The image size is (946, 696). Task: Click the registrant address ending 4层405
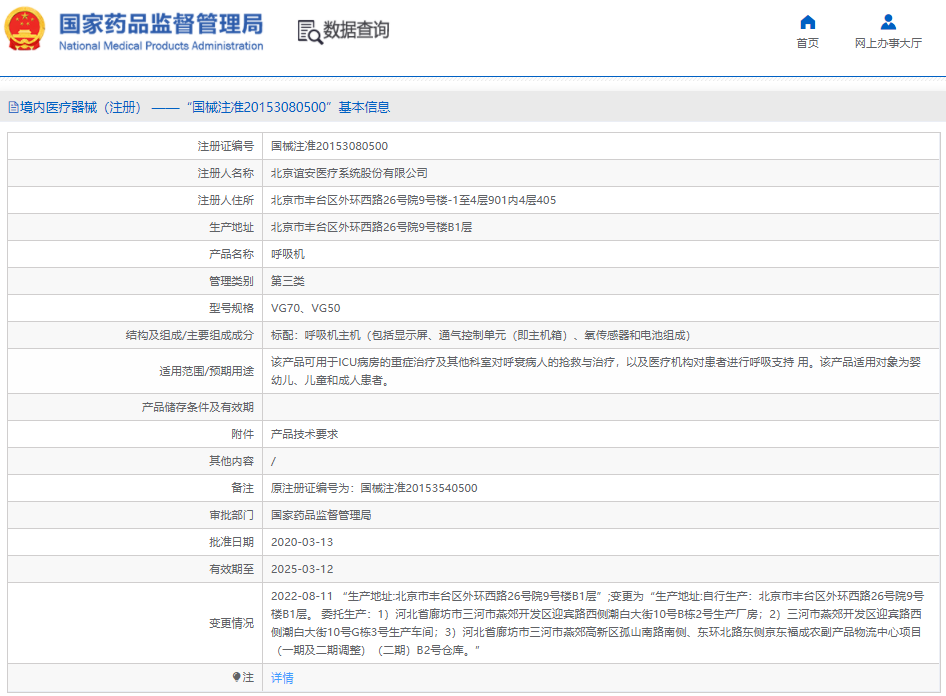tap(413, 200)
